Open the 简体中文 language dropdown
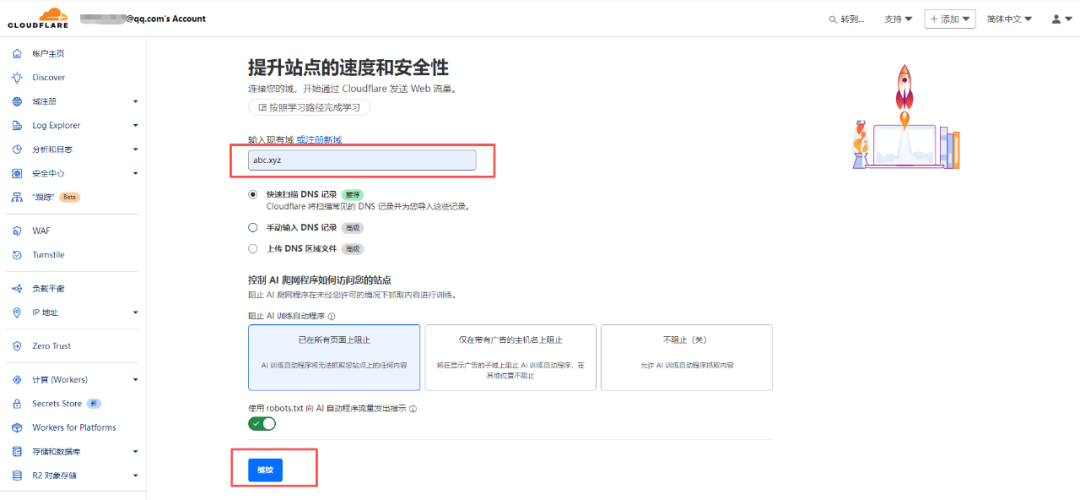 [x=1009, y=19]
